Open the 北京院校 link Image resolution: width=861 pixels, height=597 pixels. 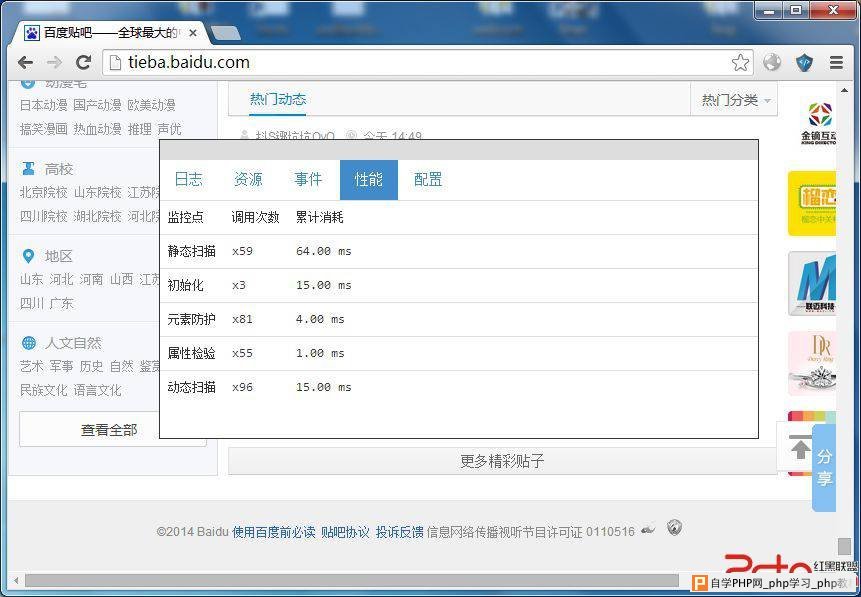coord(44,192)
